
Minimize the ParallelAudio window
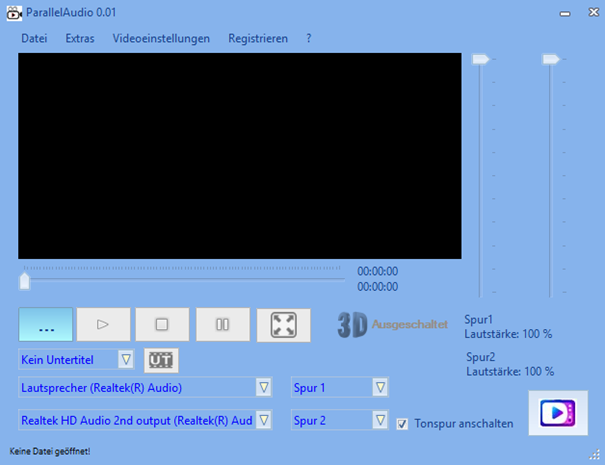565,14
